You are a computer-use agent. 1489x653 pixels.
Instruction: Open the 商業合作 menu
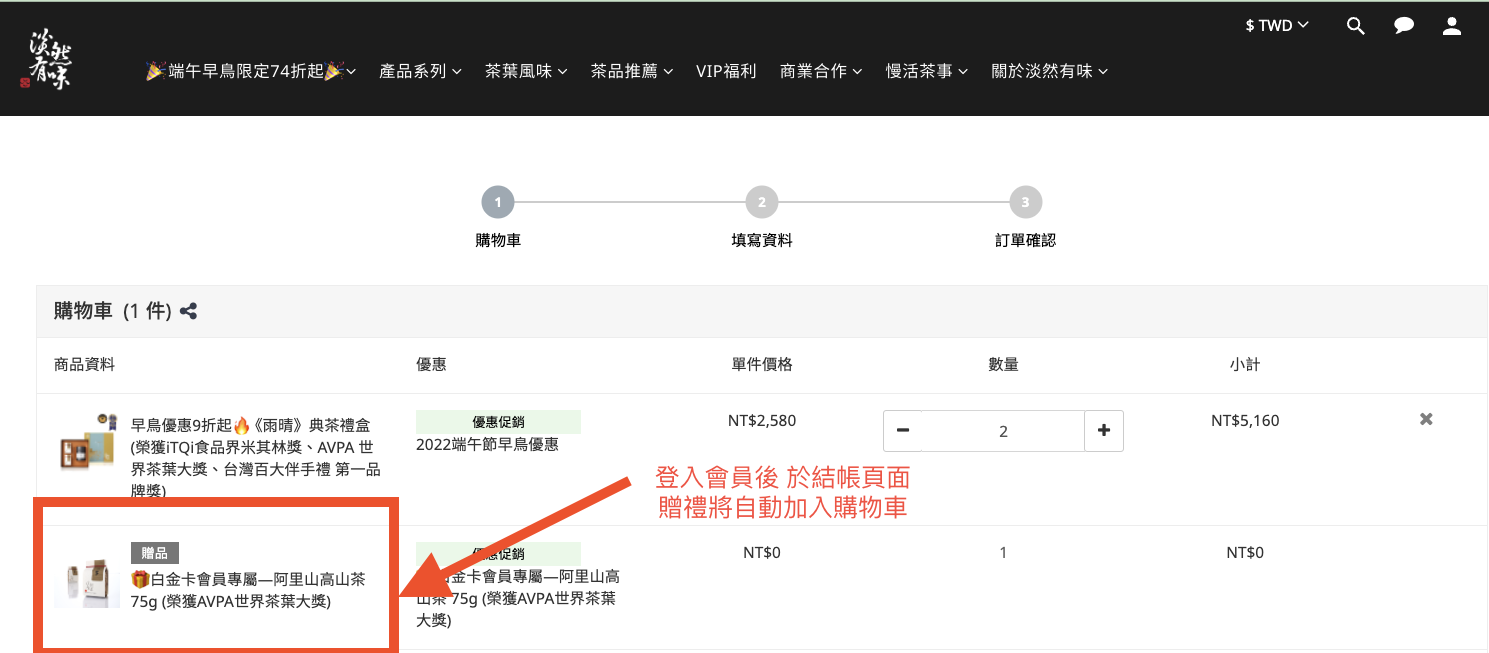pyautogui.click(x=821, y=71)
